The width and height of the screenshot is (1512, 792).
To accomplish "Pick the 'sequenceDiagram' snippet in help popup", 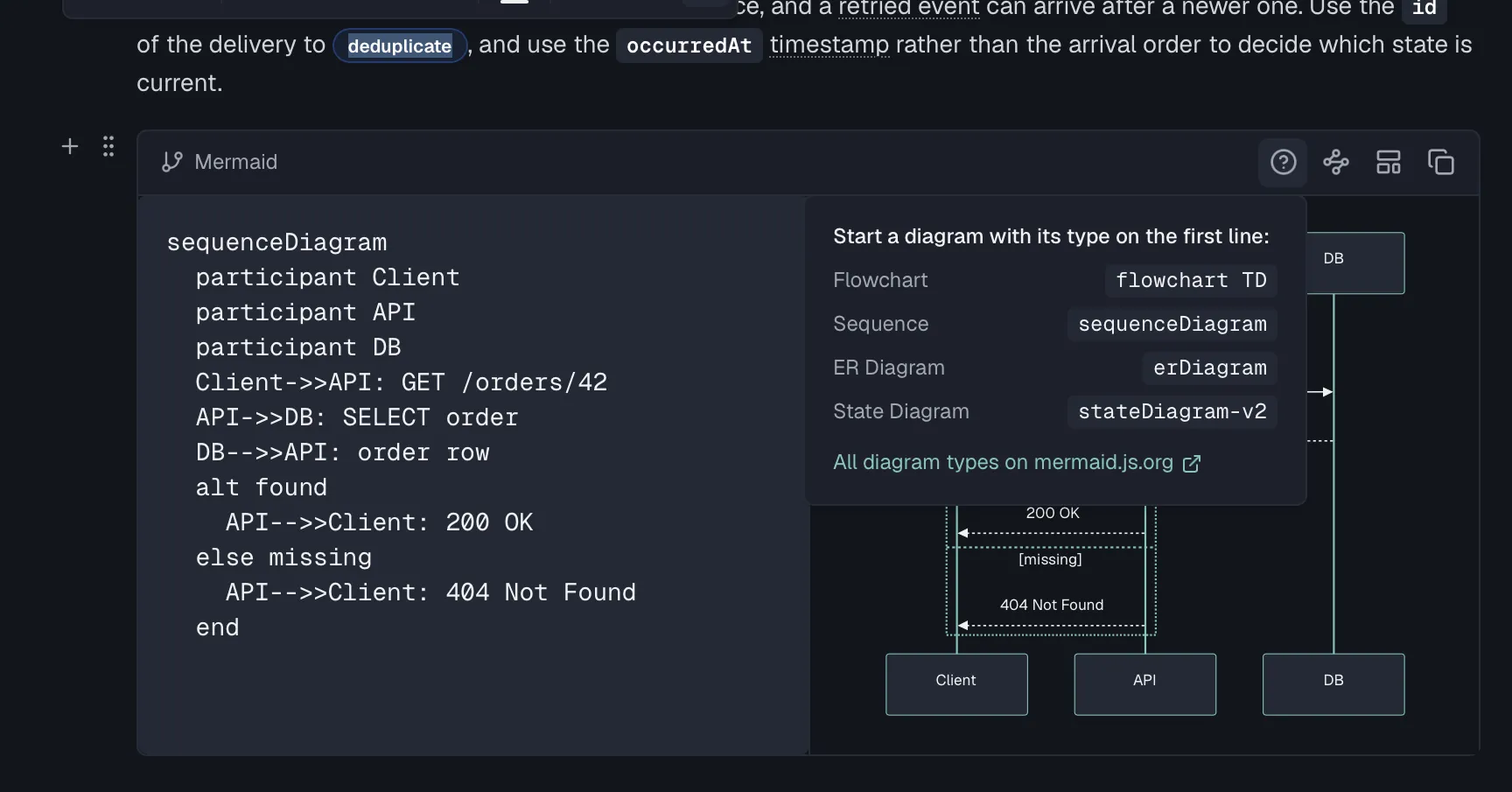I will 1172,324.
